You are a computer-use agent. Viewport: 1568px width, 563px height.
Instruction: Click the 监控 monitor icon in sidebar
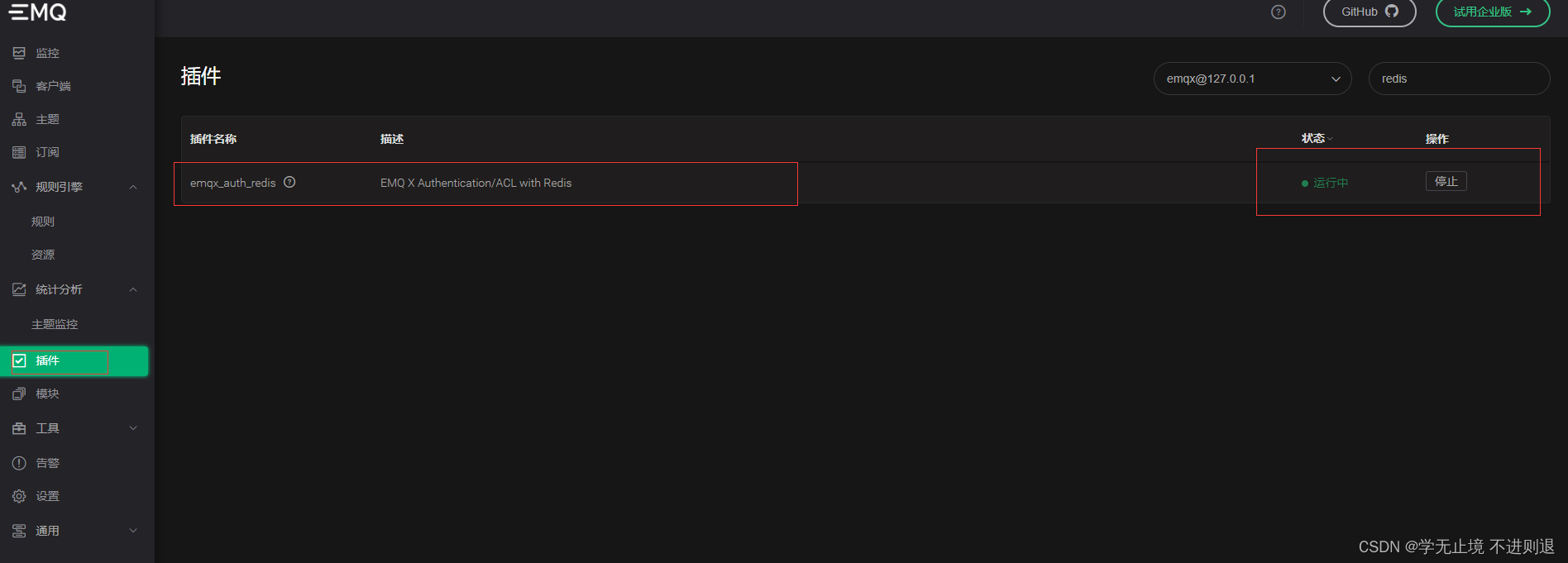(x=19, y=53)
